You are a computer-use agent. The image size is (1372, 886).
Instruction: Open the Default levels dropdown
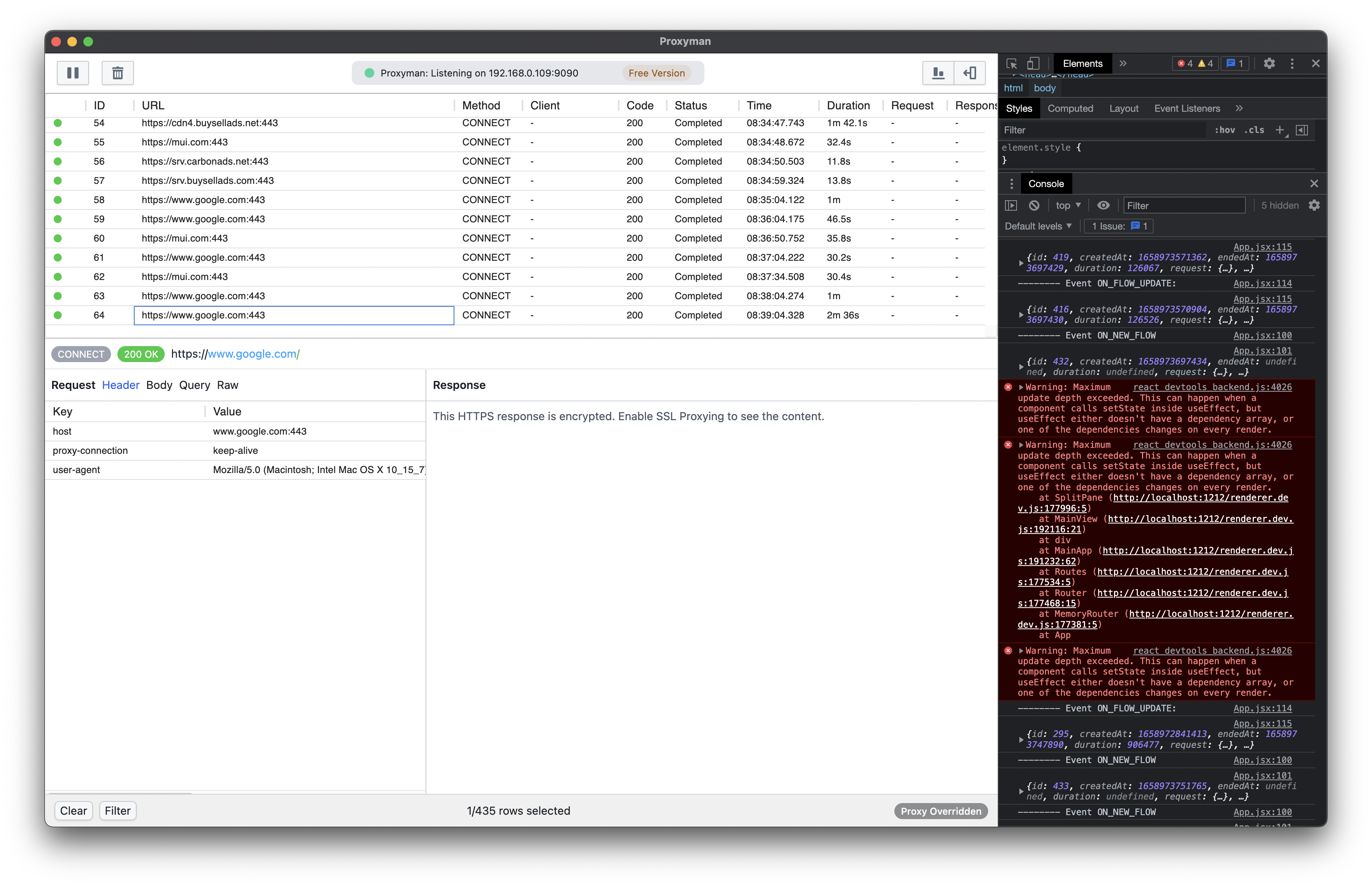pyautogui.click(x=1038, y=226)
